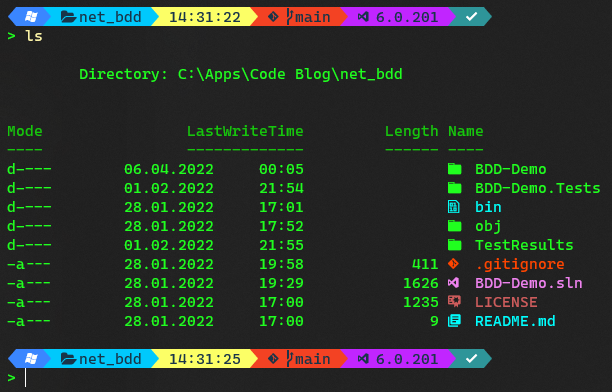The image size is (612, 392).
Task: Click the Length column header
Action: click(411, 132)
